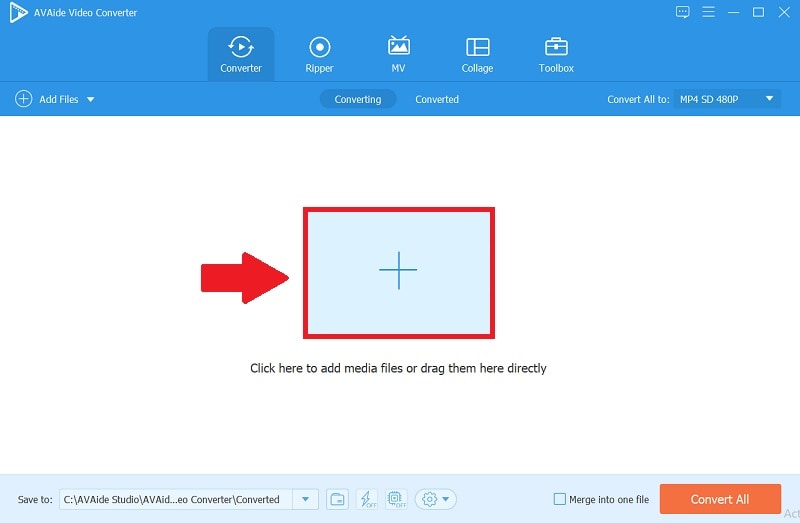The width and height of the screenshot is (800, 523).
Task: Toggle the lightning high-speed conversion icon
Action: pos(367,499)
